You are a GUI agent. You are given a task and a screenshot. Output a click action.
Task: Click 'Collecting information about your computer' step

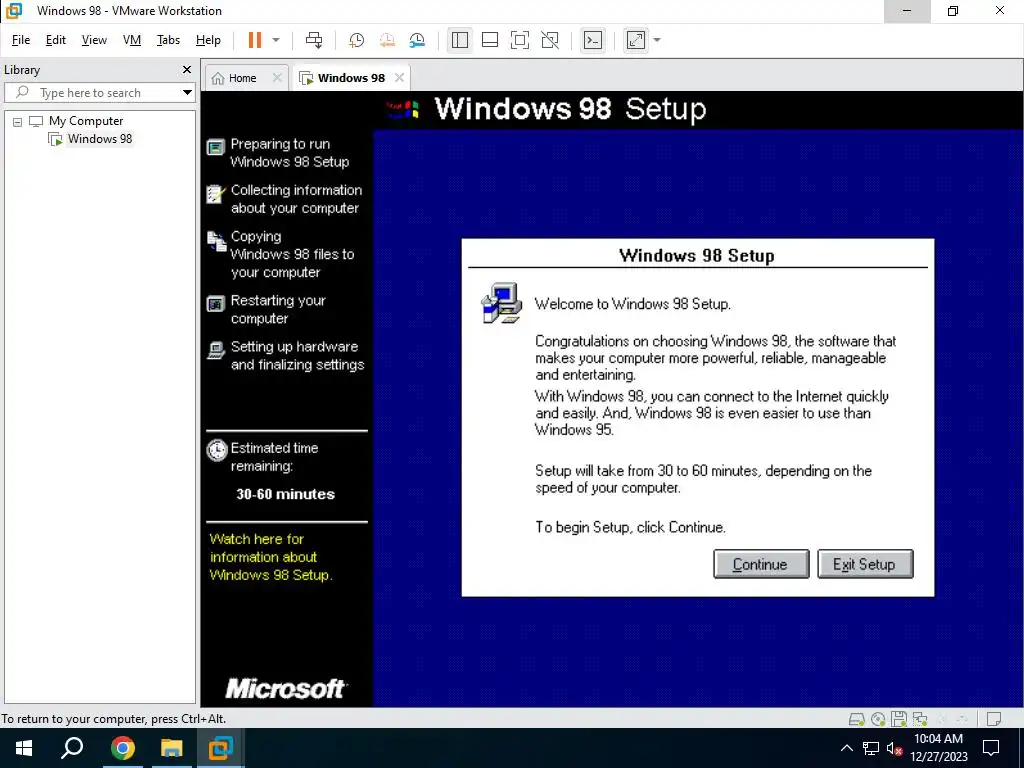[296, 199]
